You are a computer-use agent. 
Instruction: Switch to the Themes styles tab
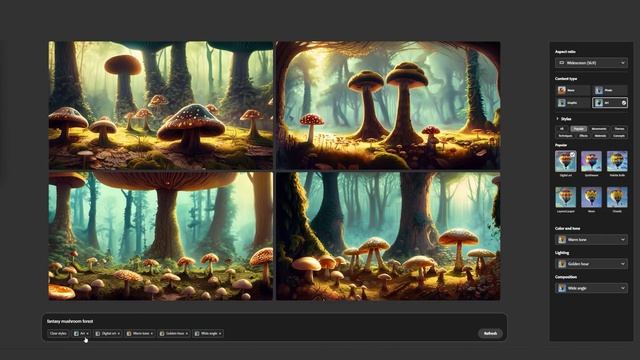point(619,129)
